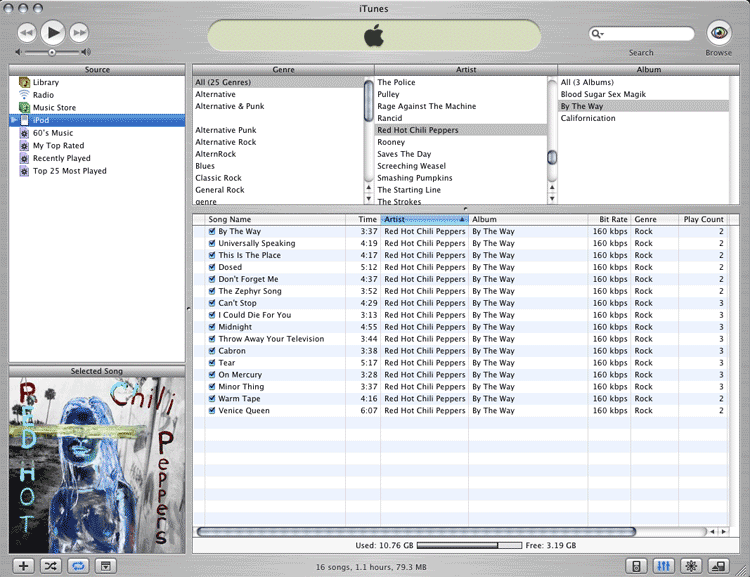Skip to previous track with rewind button

click(27, 33)
